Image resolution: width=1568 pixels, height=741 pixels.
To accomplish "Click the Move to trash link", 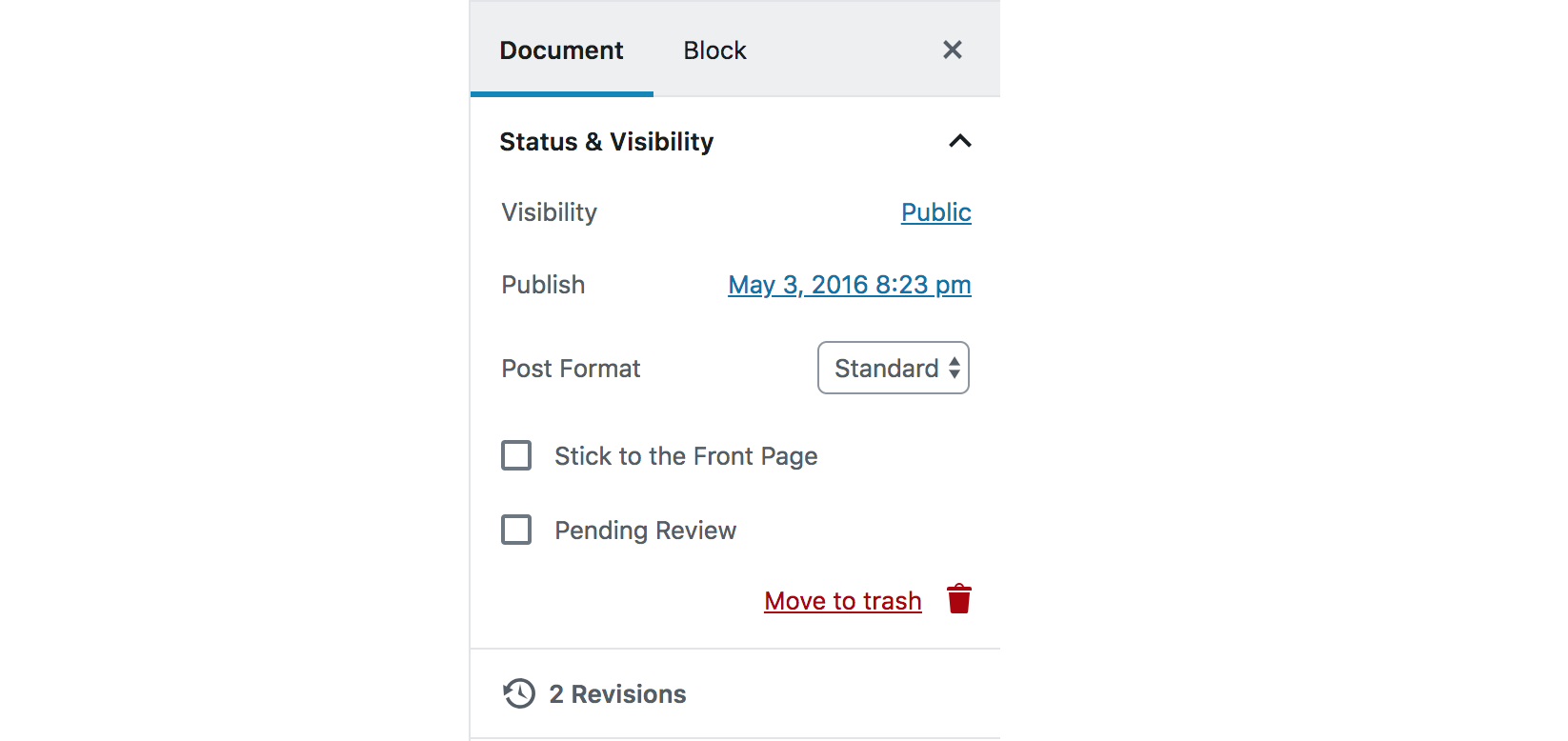I will pos(843,601).
